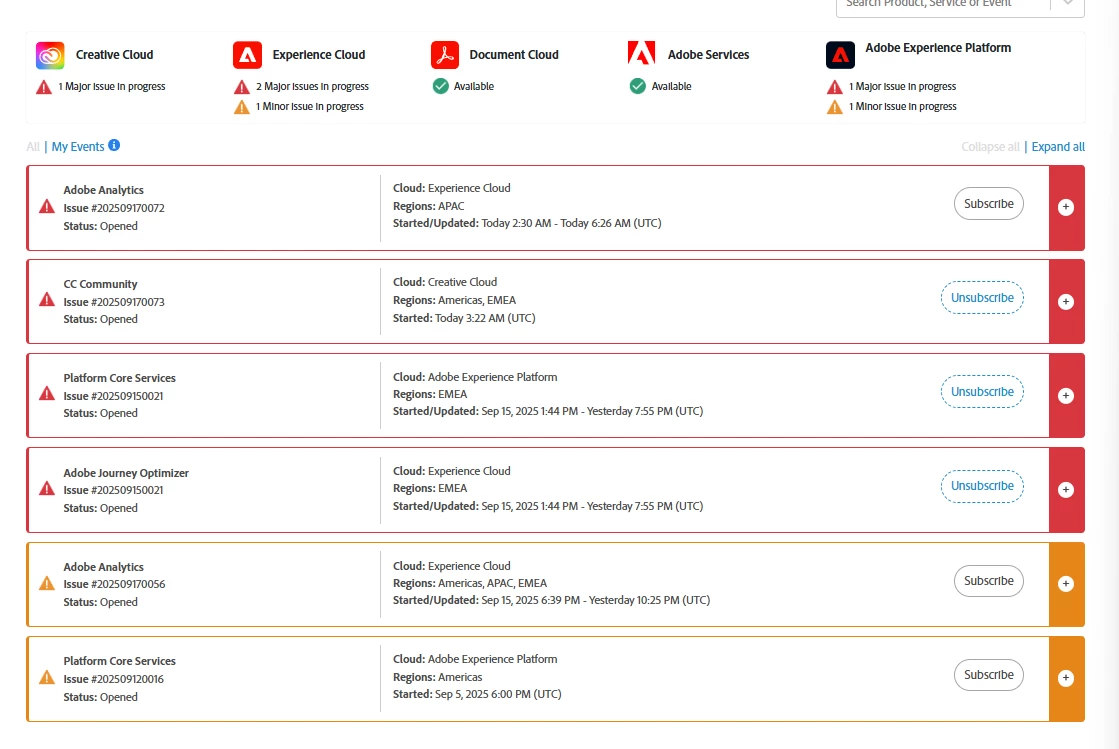
Task: Click the Experience Cloud logo icon
Action: coord(247,55)
